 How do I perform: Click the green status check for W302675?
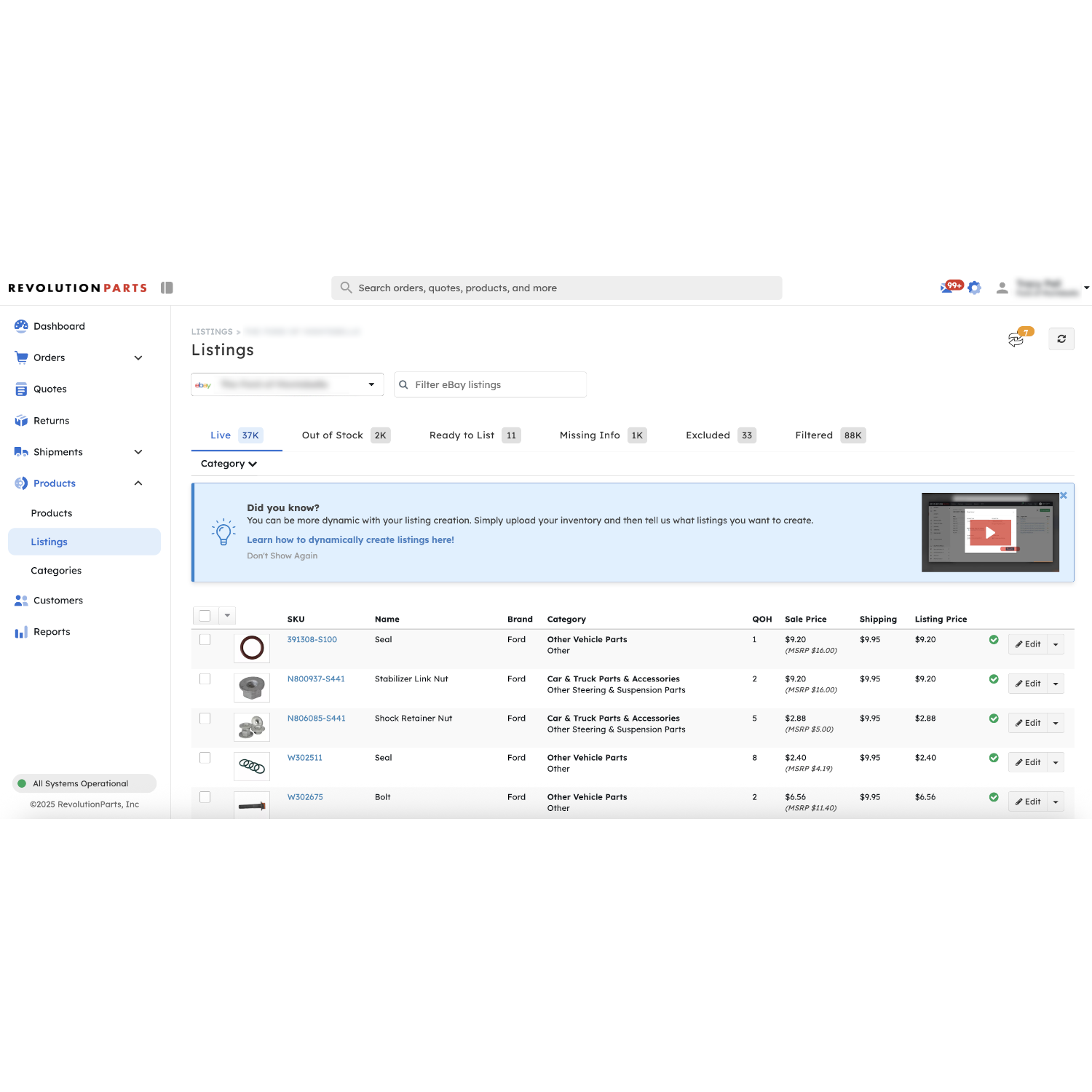pyautogui.click(x=994, y=797)
